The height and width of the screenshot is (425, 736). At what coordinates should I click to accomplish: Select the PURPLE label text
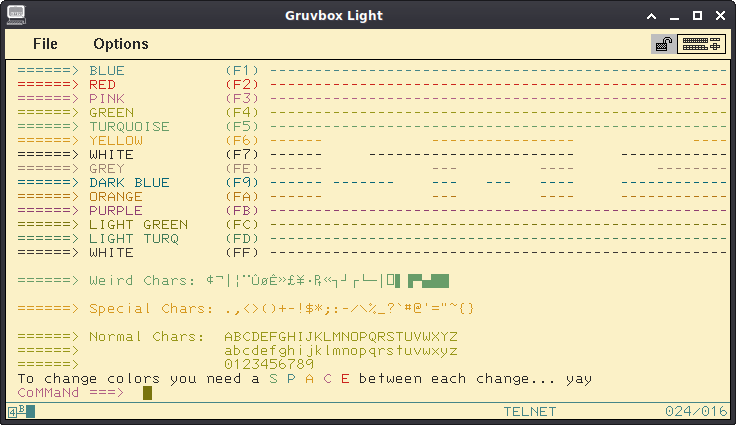(116, 210)
